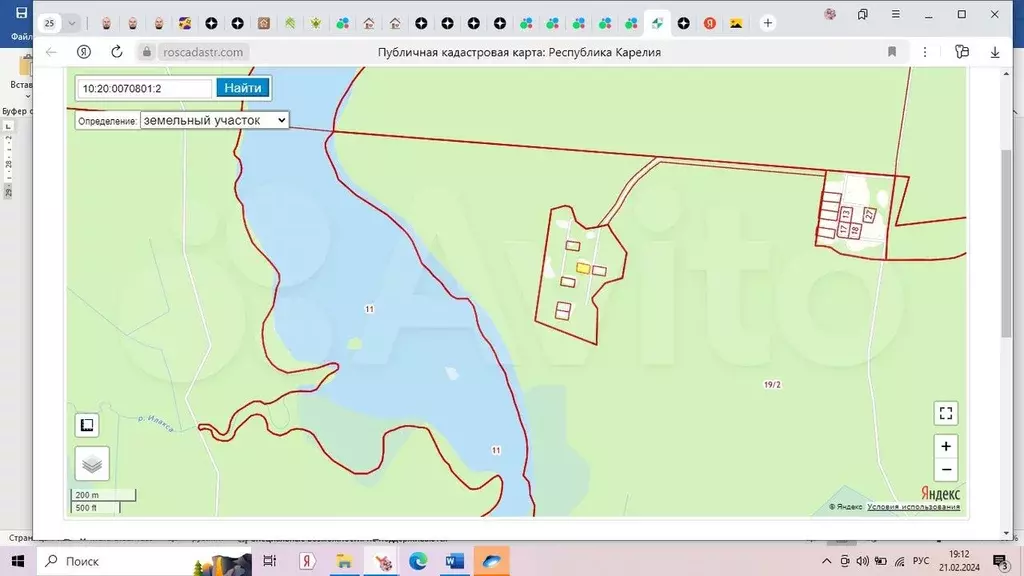Select the yellow highlighted land parcel
1024x576 pixels.
pyautogui.click(x=582, y=268)
